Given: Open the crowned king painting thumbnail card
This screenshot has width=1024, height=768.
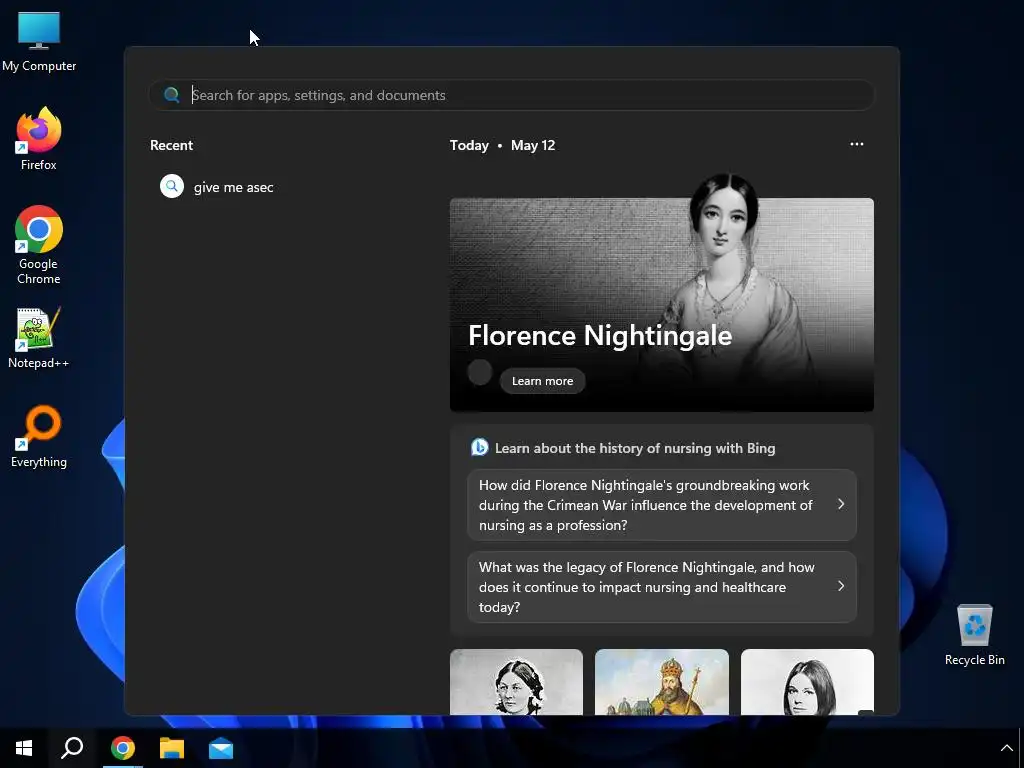Looking at the screenshot, I should coord(662,682).
